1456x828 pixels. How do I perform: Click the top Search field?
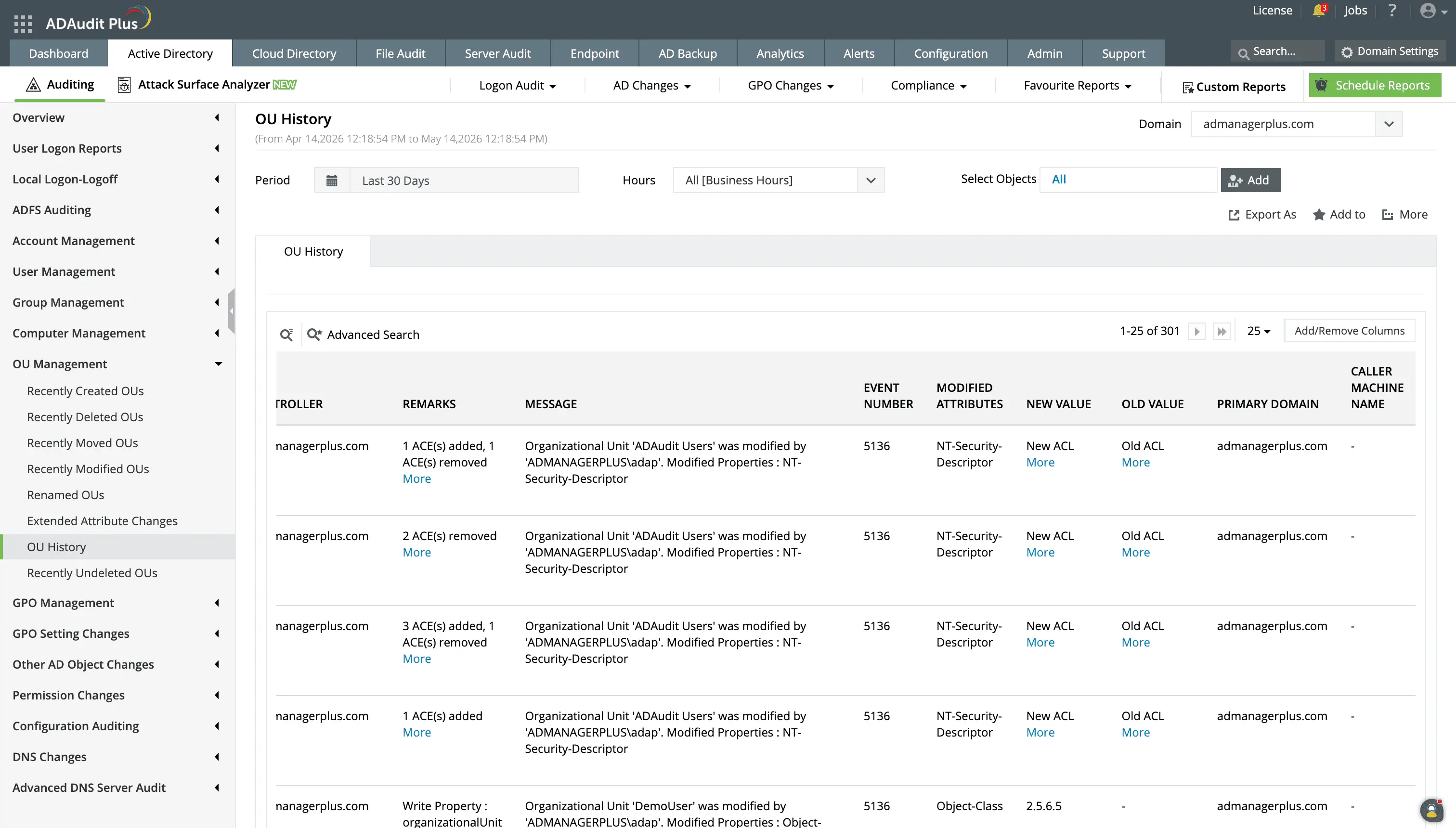point(1277,52)
